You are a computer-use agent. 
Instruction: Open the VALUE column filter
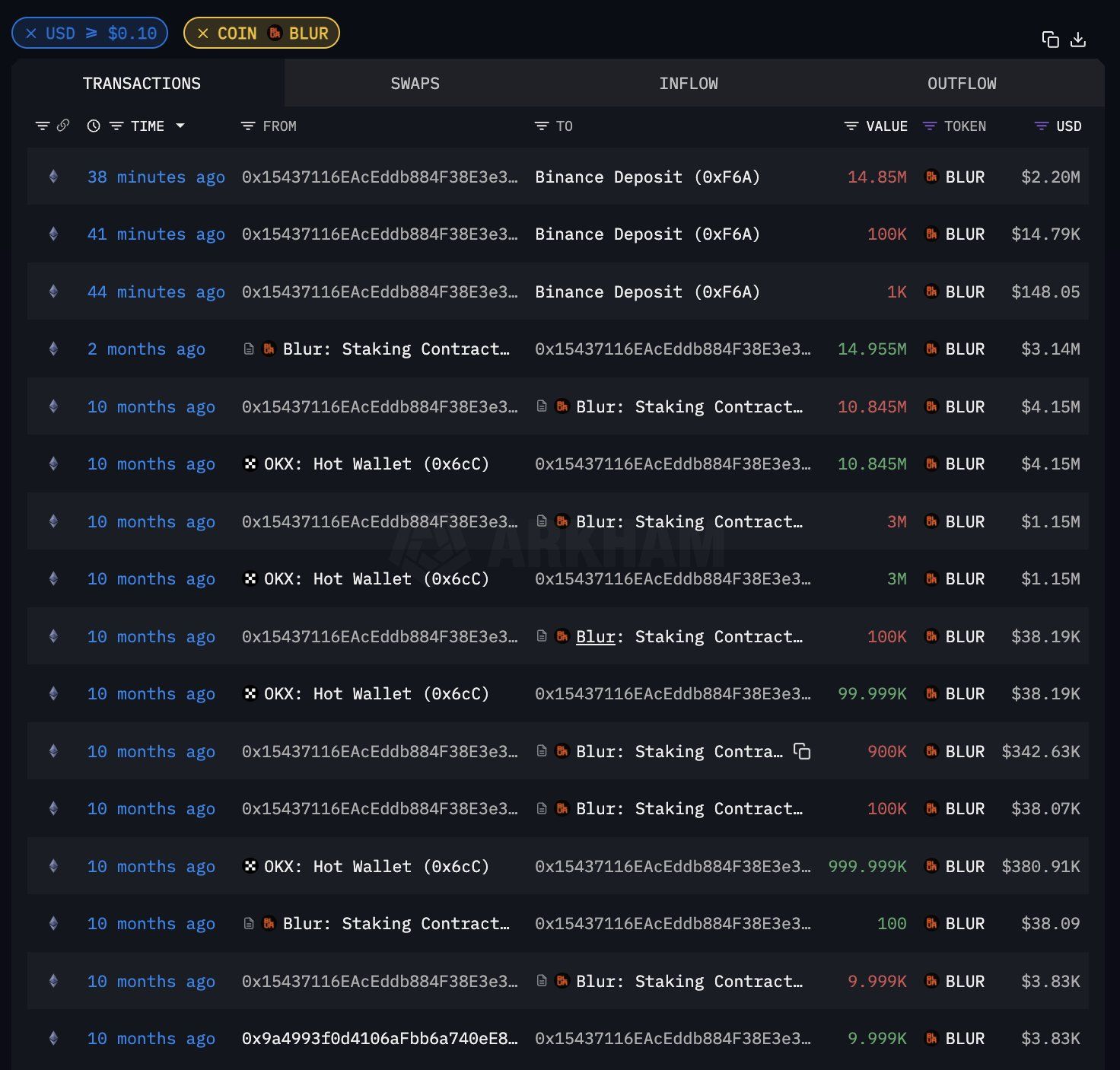coord(850,126)
